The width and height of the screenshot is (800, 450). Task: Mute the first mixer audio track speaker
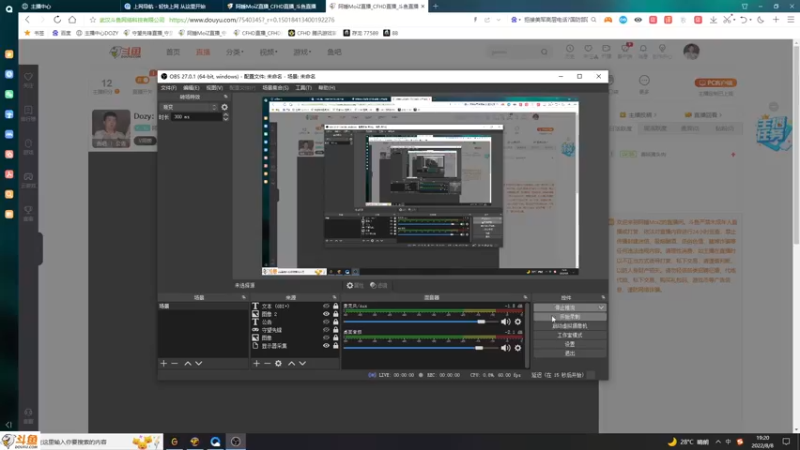(x=505, y=321)
